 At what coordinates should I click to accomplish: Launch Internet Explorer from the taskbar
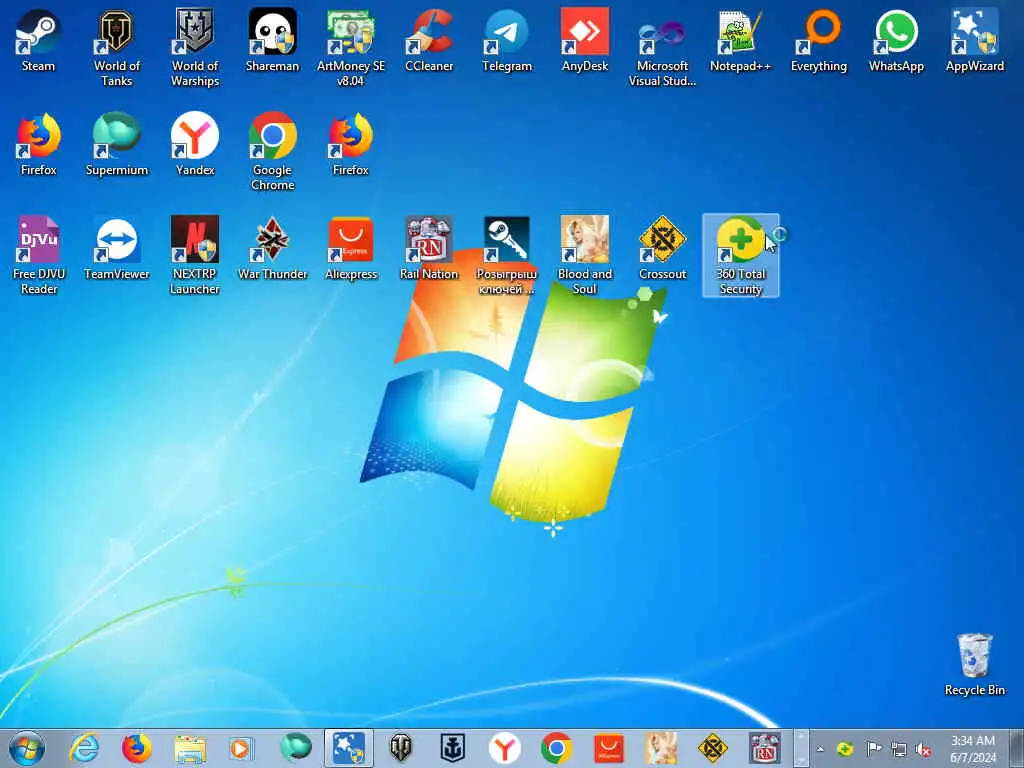(x=84, y=748)
